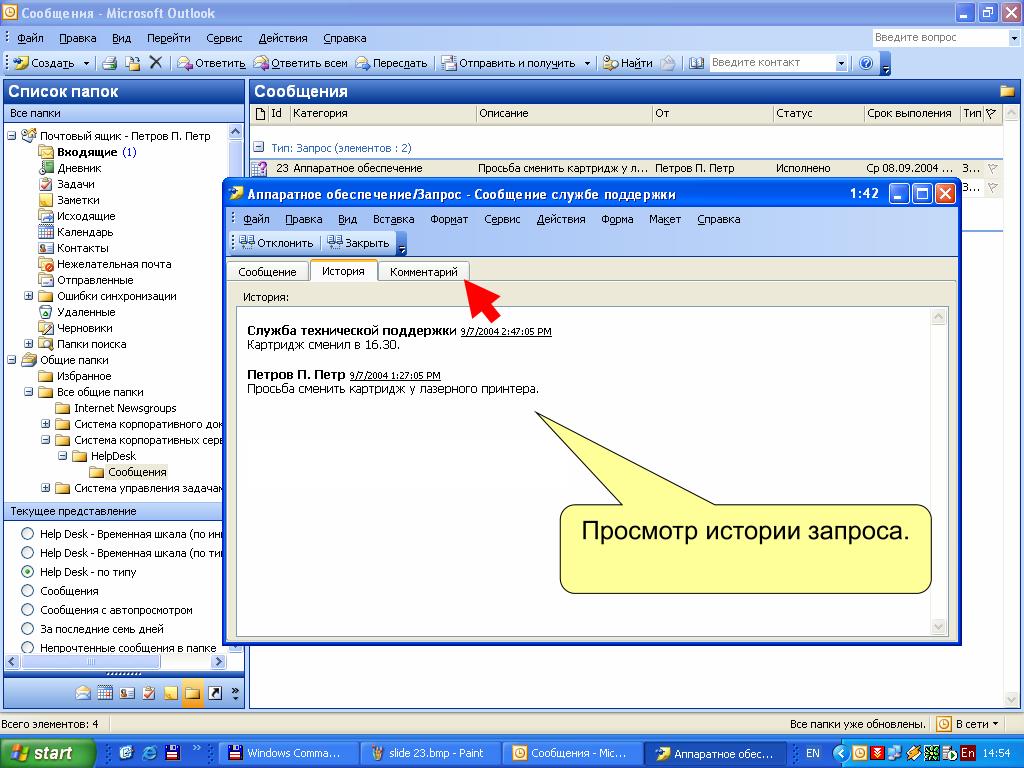Click Windows Comma... taskbar item
This screenshot has width=1024, height=768.
tap(287, 753)
